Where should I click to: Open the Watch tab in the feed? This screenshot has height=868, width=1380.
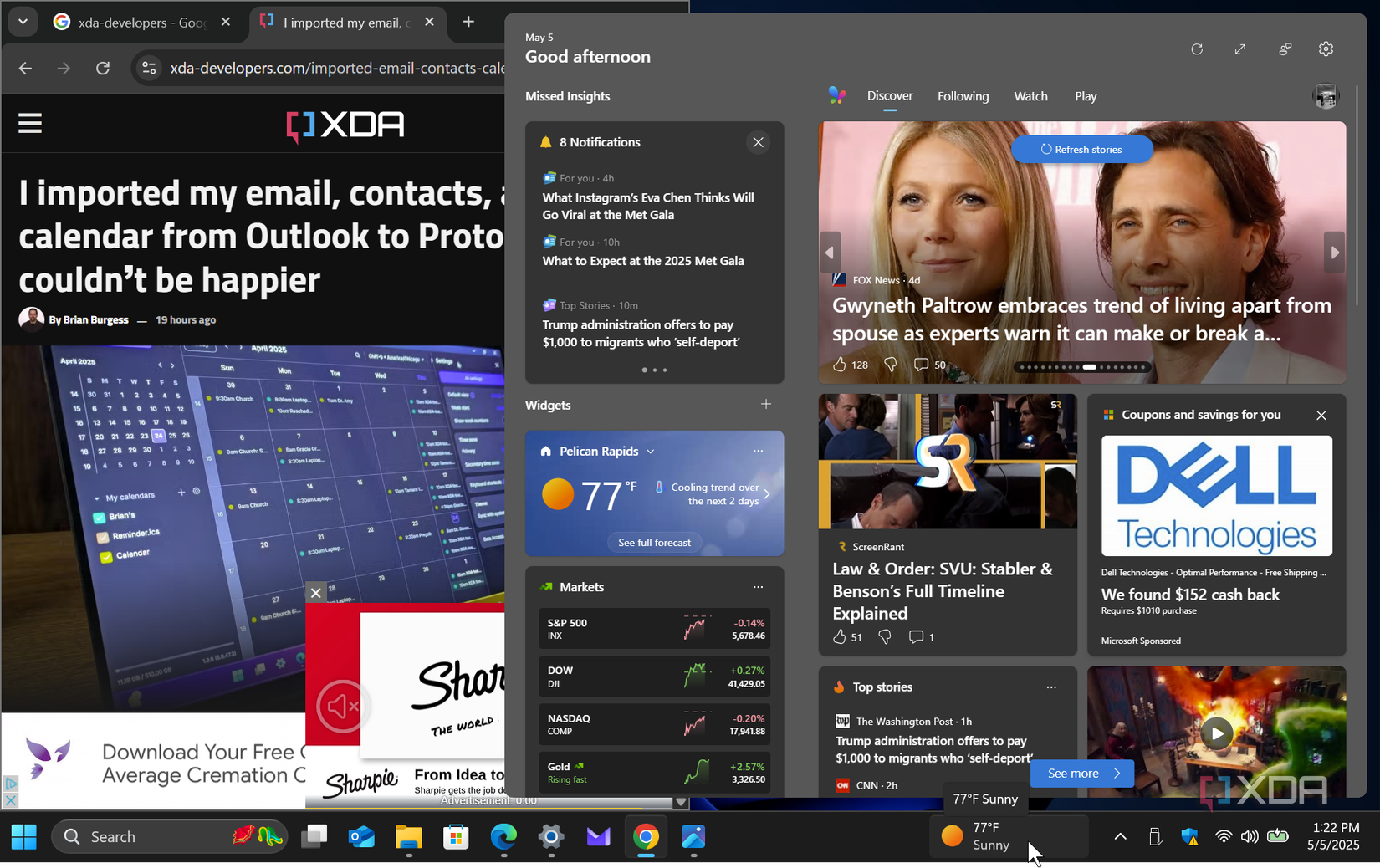(x=1030, y=96)
